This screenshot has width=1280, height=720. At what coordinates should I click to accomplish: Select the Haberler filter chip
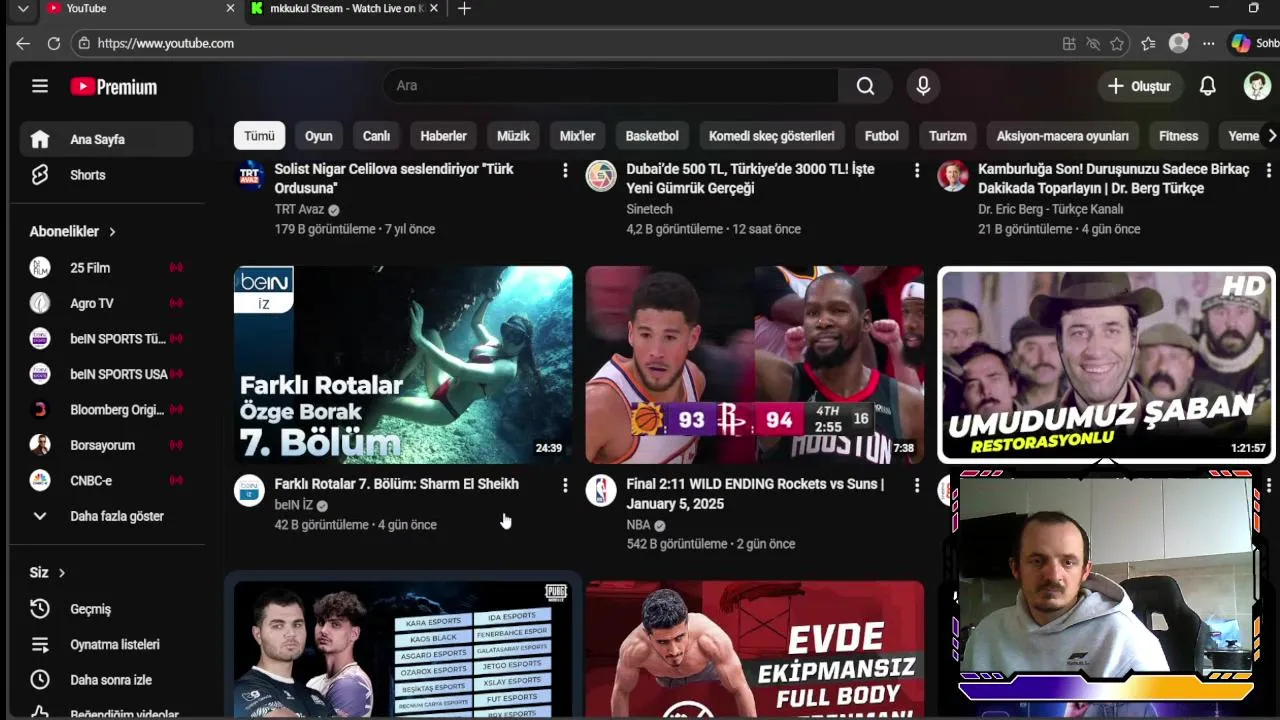[x=443, y=136]
